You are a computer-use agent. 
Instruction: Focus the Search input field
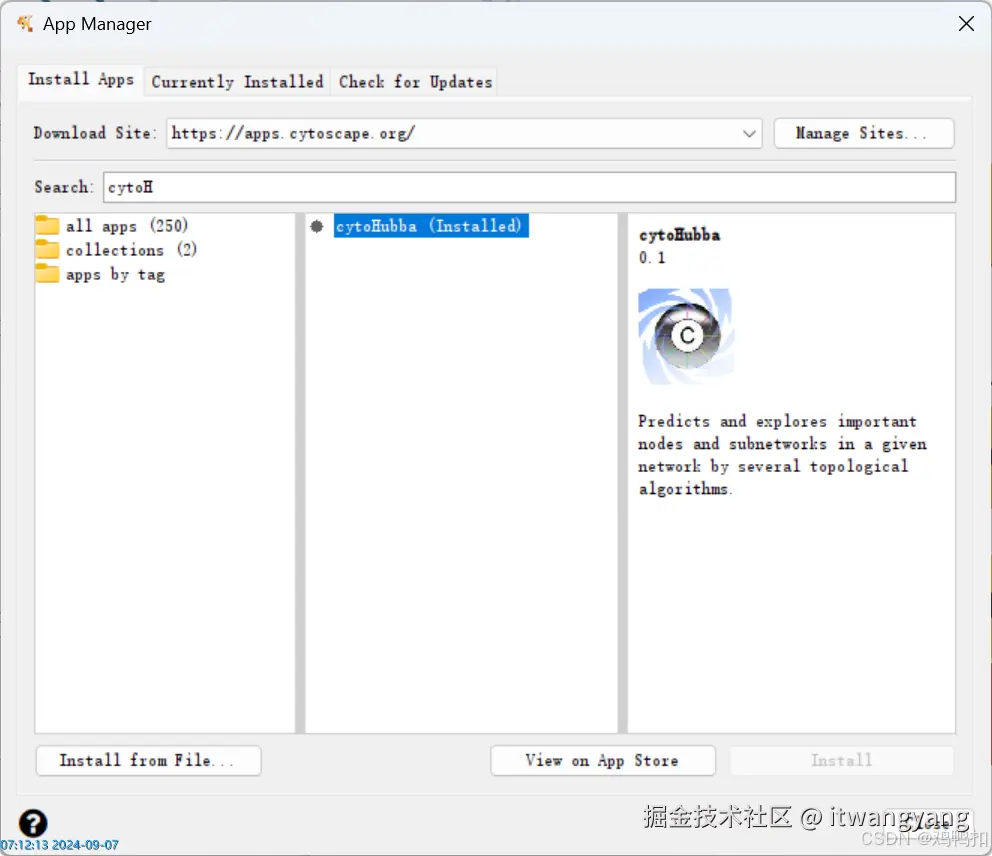[x=529, y=187]
